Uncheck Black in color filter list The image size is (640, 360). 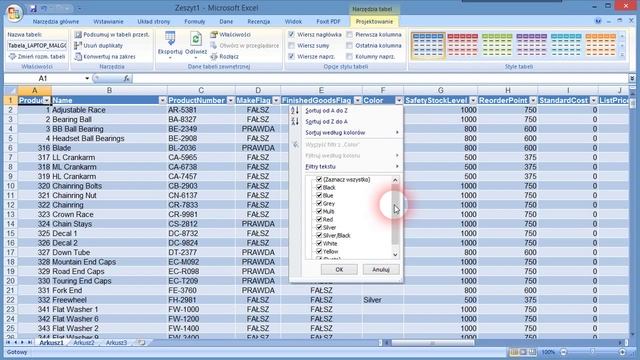[x=319, y=187]
